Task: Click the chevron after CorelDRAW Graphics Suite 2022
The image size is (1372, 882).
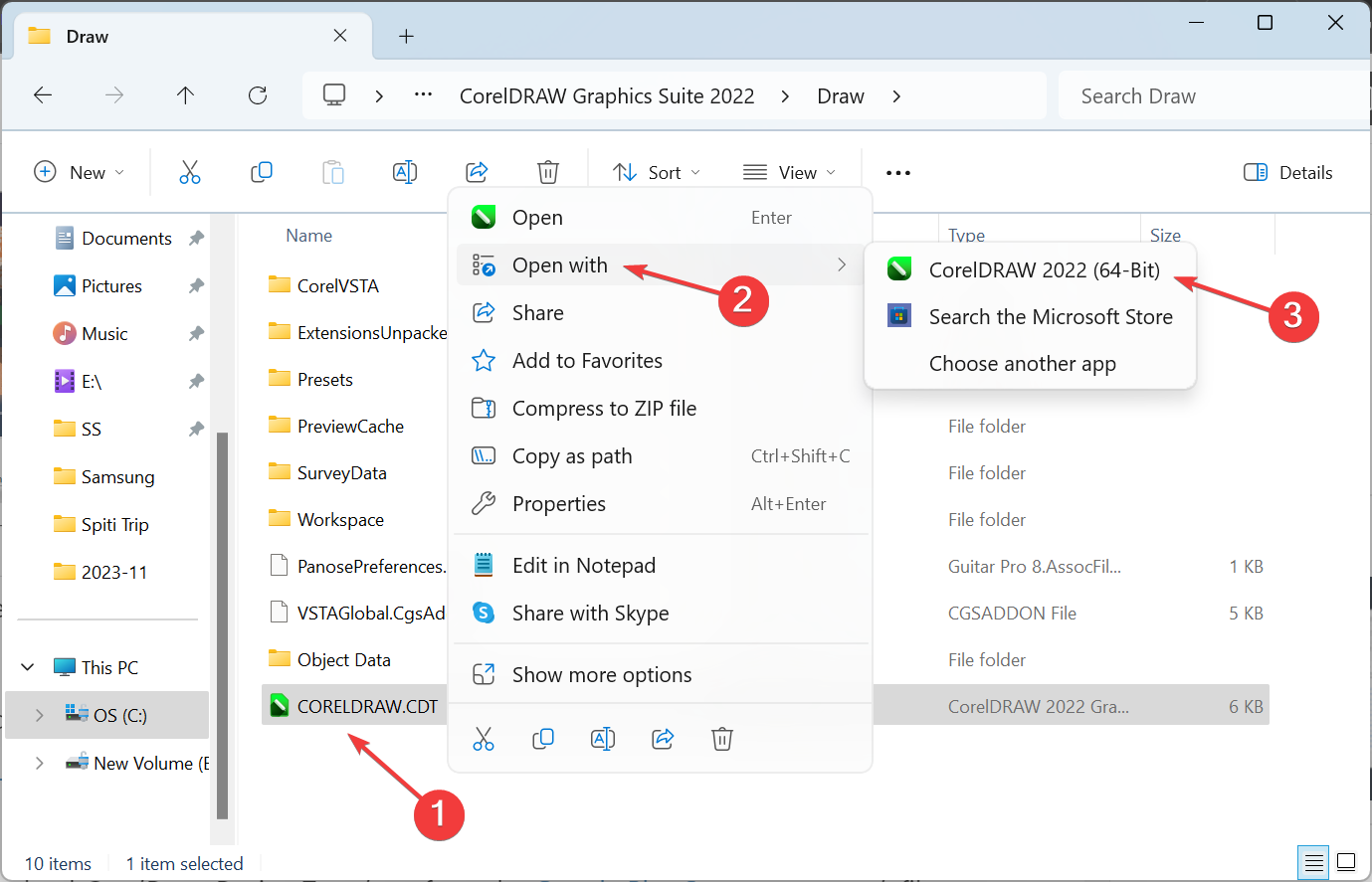Action: pyautogui.click(x=786, y=95)
